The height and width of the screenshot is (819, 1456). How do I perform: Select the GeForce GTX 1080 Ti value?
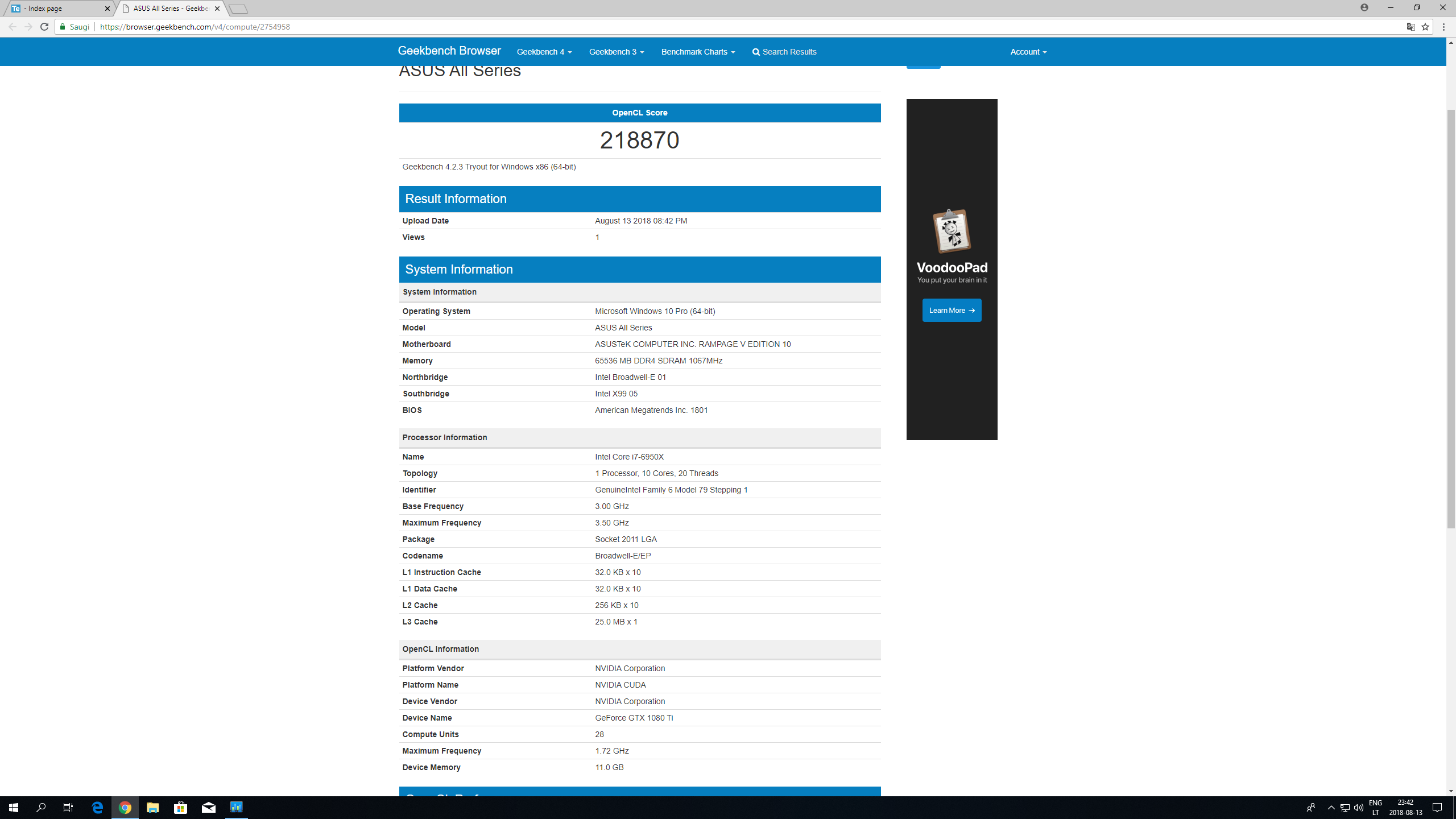634,718
